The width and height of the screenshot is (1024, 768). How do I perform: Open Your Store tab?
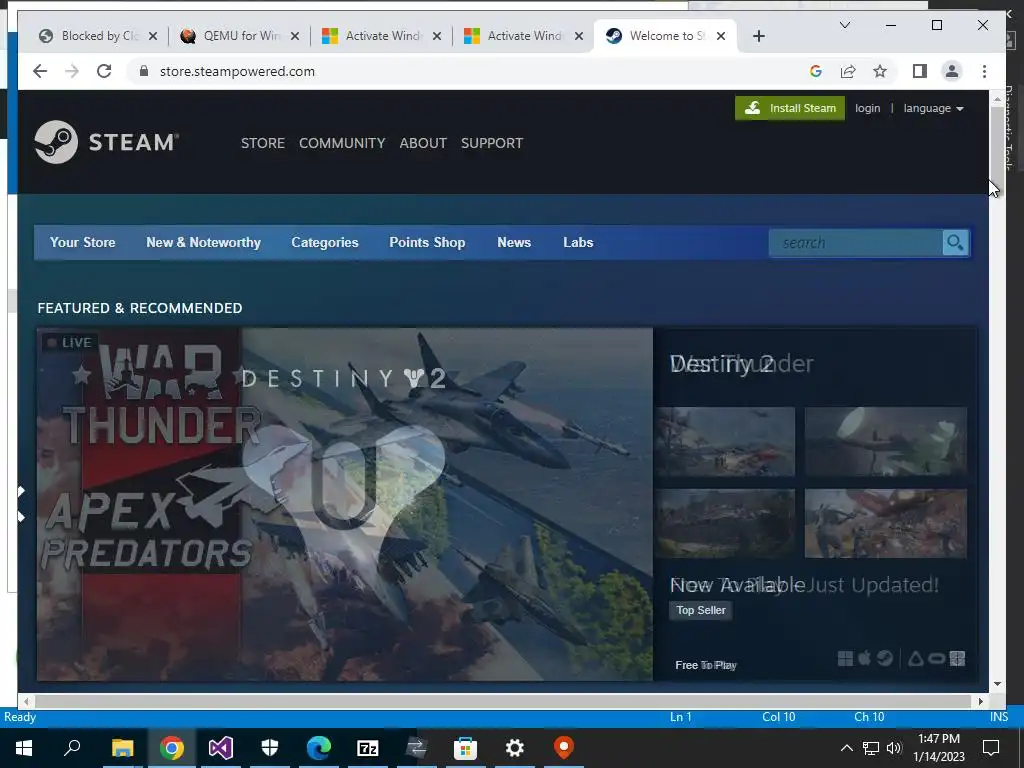[x=82, y=242]
